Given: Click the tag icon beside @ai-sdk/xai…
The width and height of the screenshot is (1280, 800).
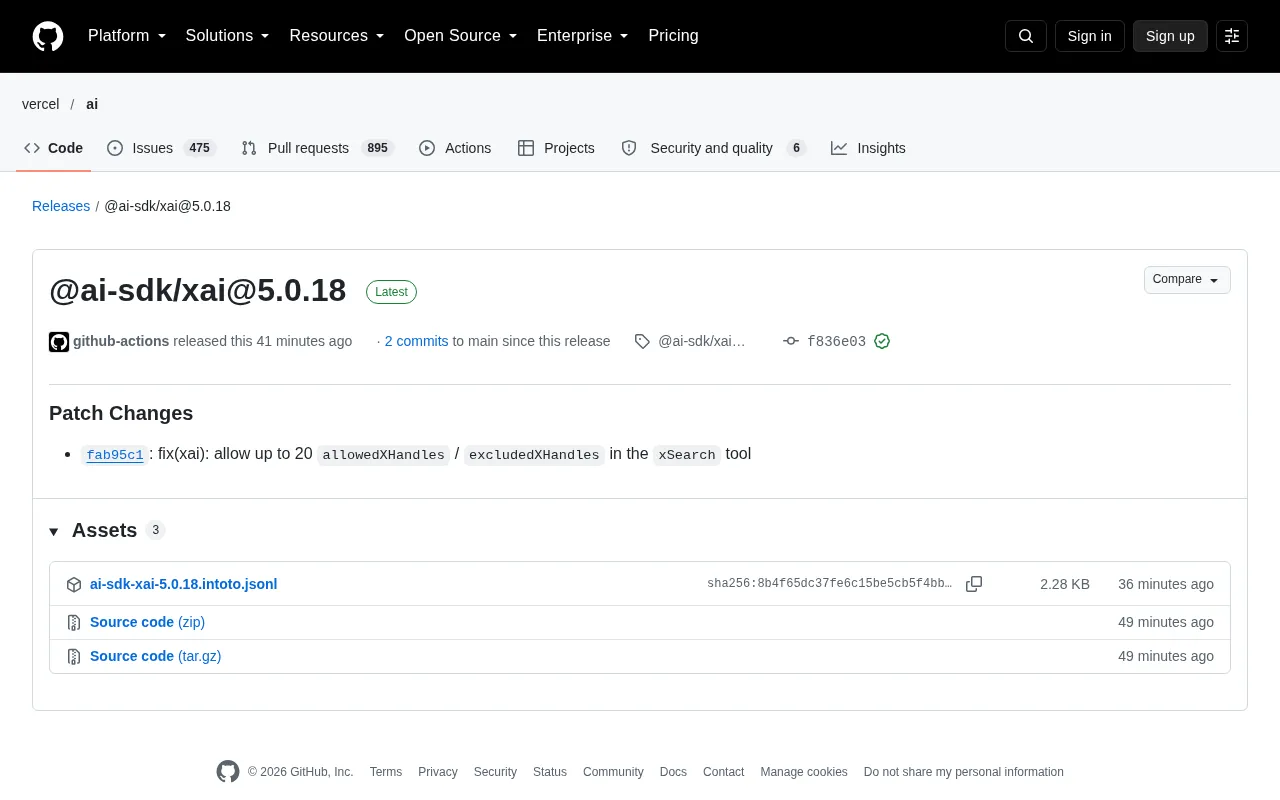Looking at the screenshot, I should pyautogui.click(x=642, y=341).
